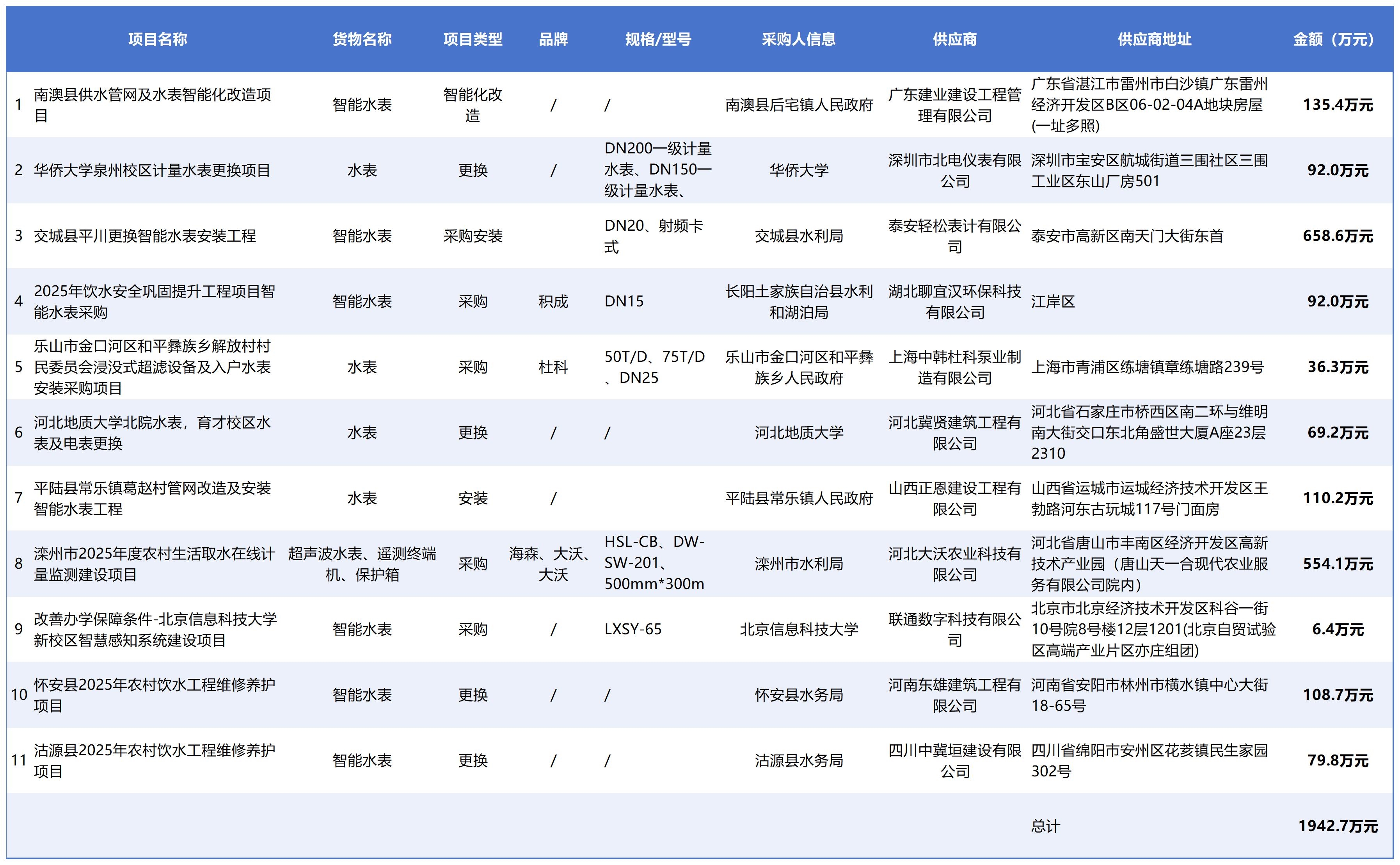Select project 滦州市2025年度农村生活取水 cell

pos(155,564)
